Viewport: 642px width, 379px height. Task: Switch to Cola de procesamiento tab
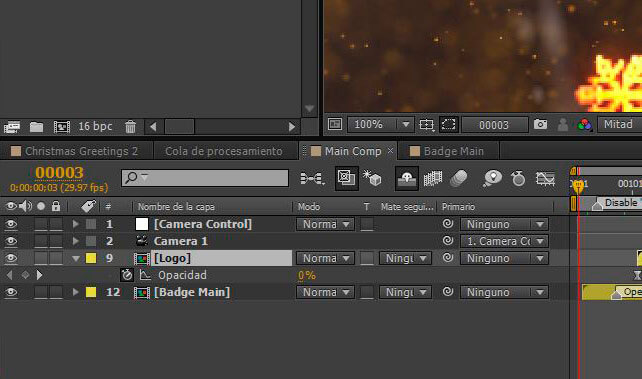pyautogui.click(x=224, y=151)
